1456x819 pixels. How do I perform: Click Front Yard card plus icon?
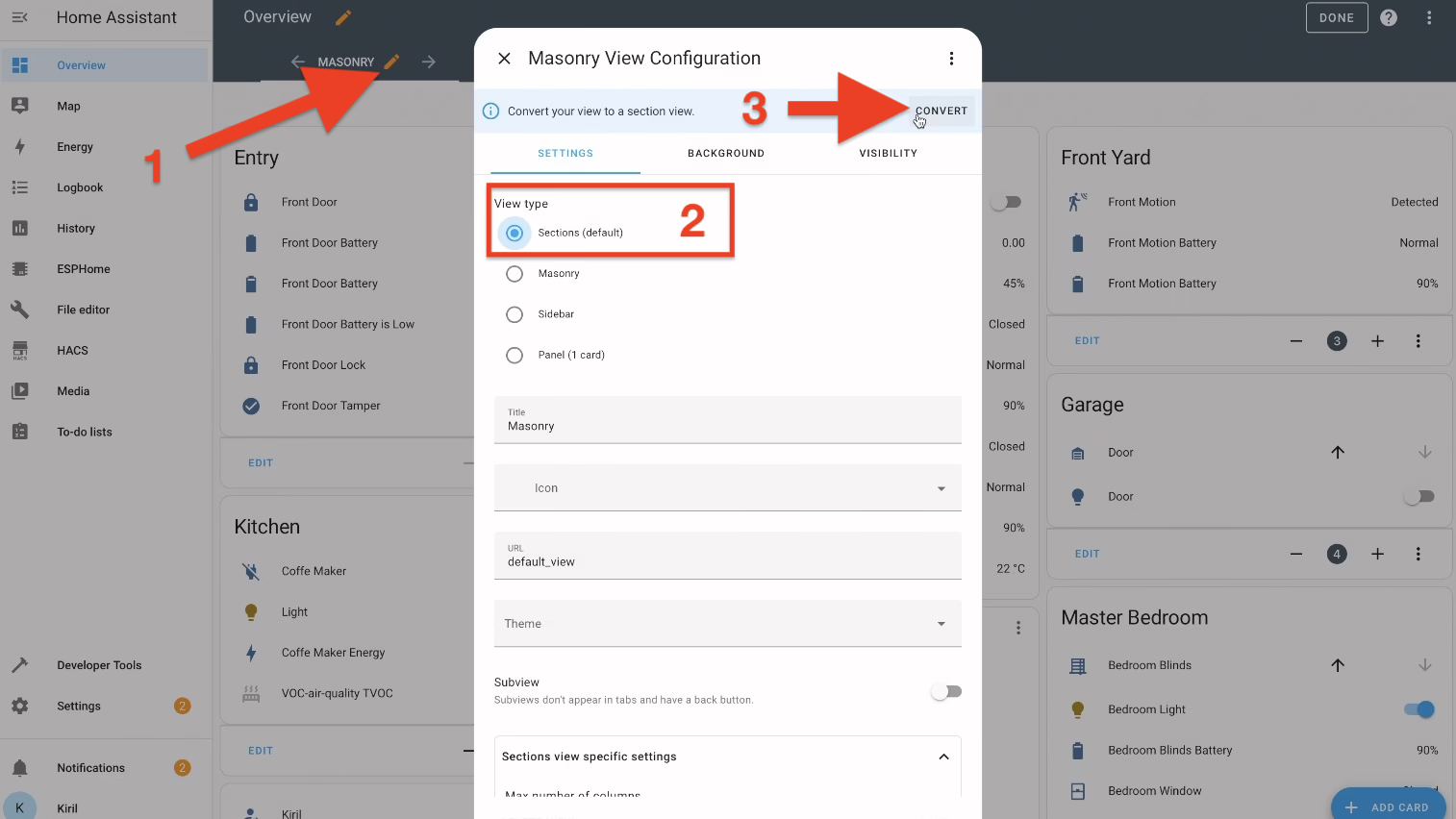(1377, 341)
